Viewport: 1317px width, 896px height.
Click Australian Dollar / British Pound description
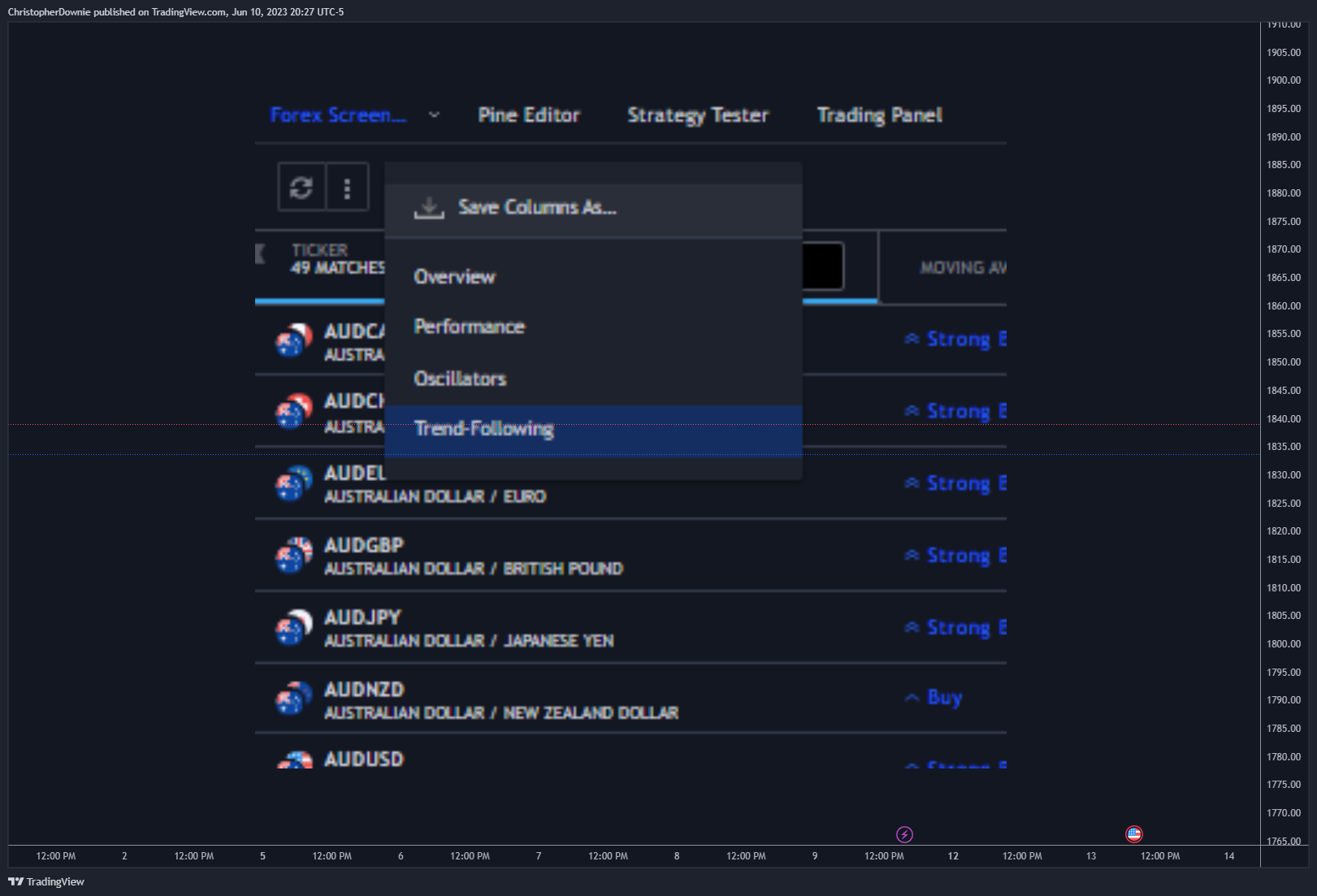[474, 569]
